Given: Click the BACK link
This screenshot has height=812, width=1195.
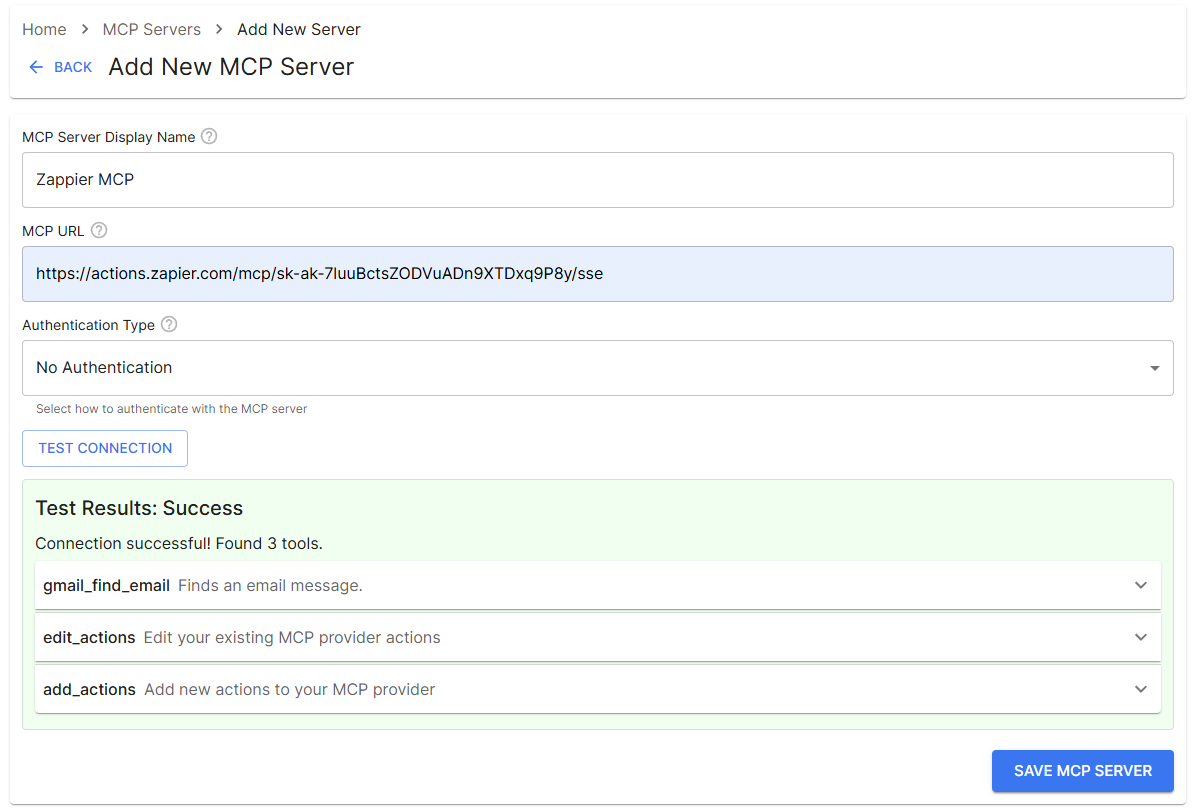Looking at the screenshot, I should (x=60, y=67).
